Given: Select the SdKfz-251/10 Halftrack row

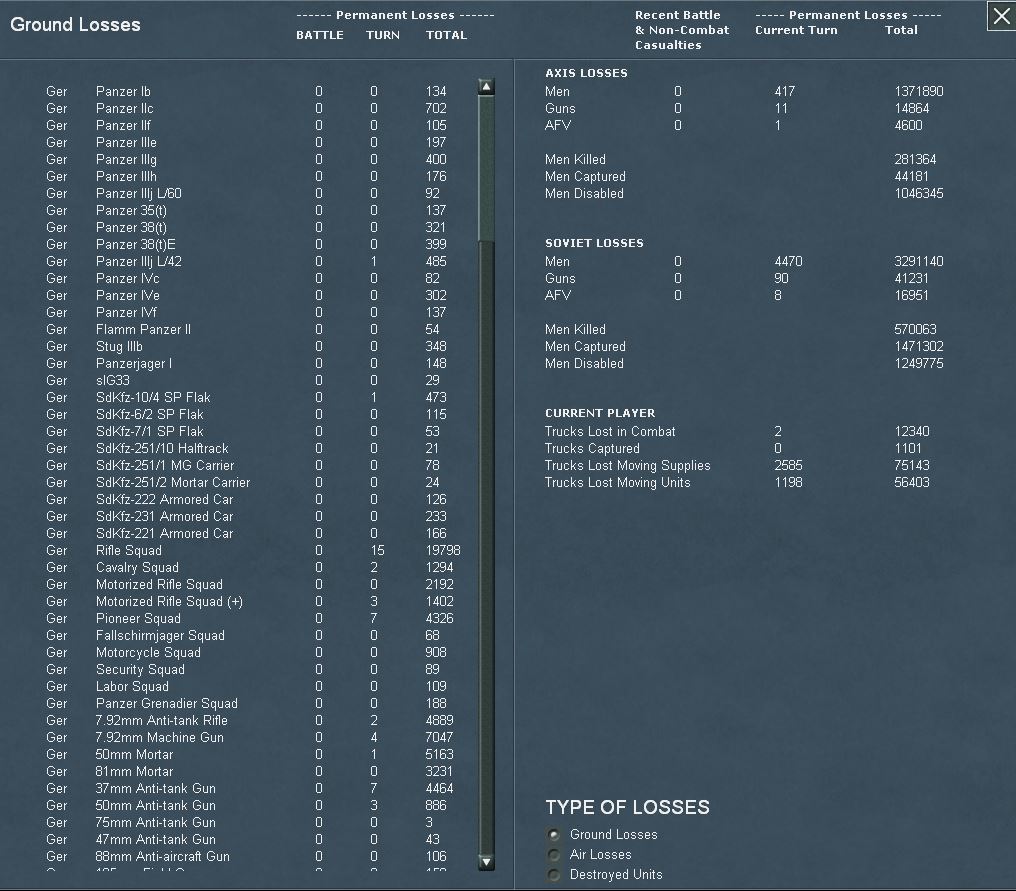Looking at the screenshot, I should [x=253, y=448].
